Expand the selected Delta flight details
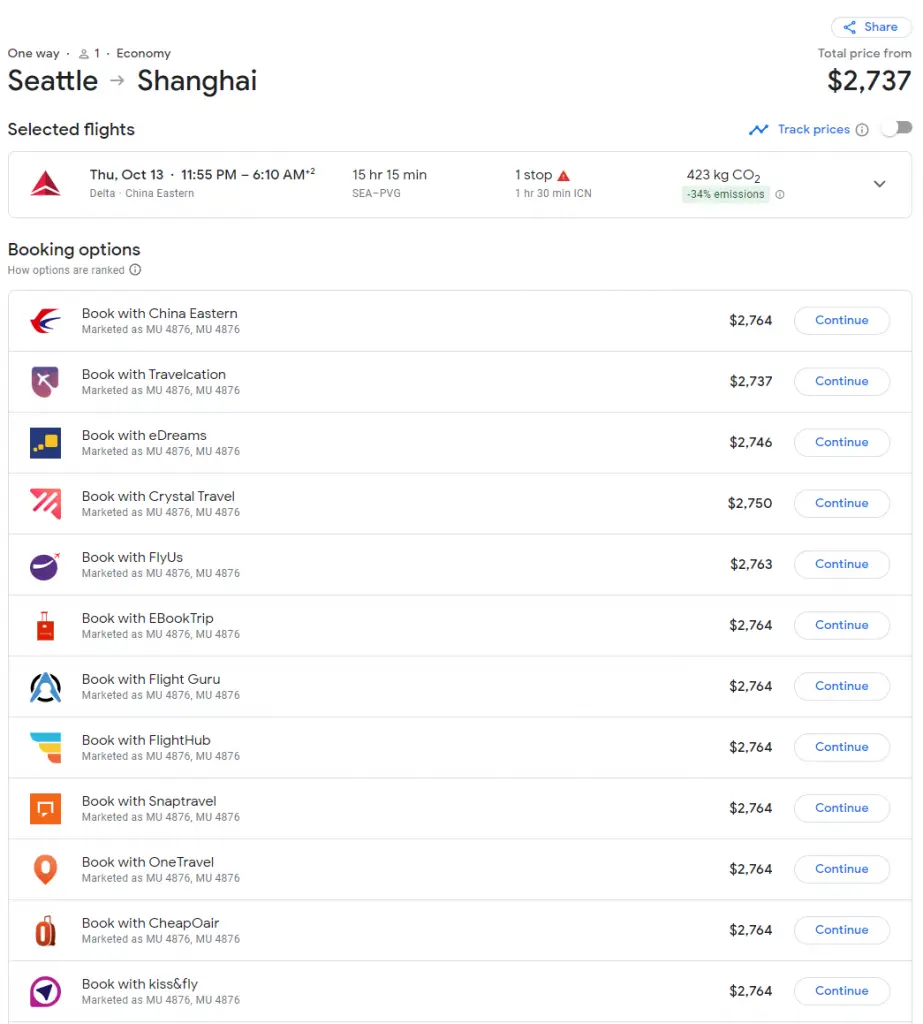The image size is (923, 1024). [x=880, y=184]
